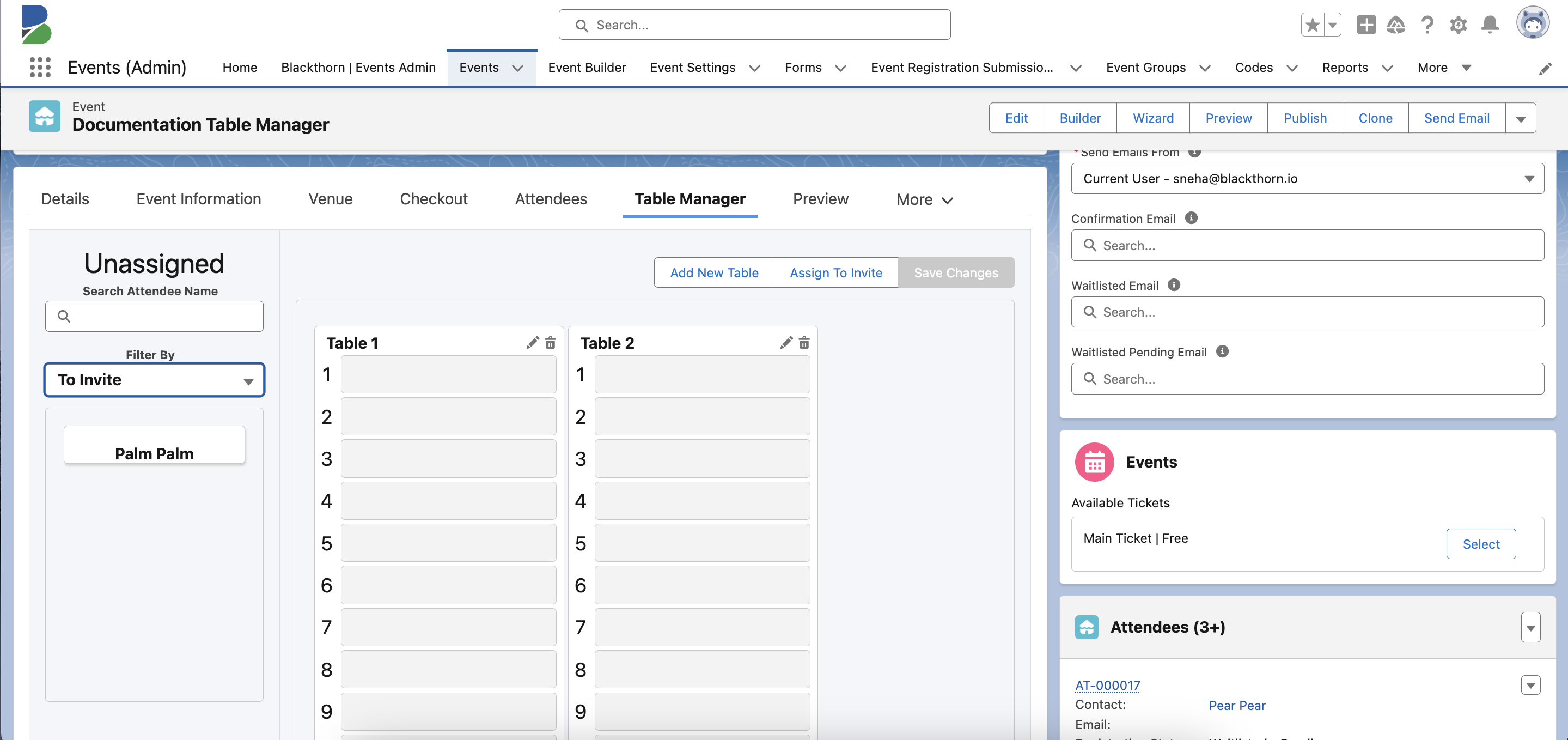Click the AT-000017 attendee link
This screenshot has height=740, width=1568.
[x=1109, y=684]
